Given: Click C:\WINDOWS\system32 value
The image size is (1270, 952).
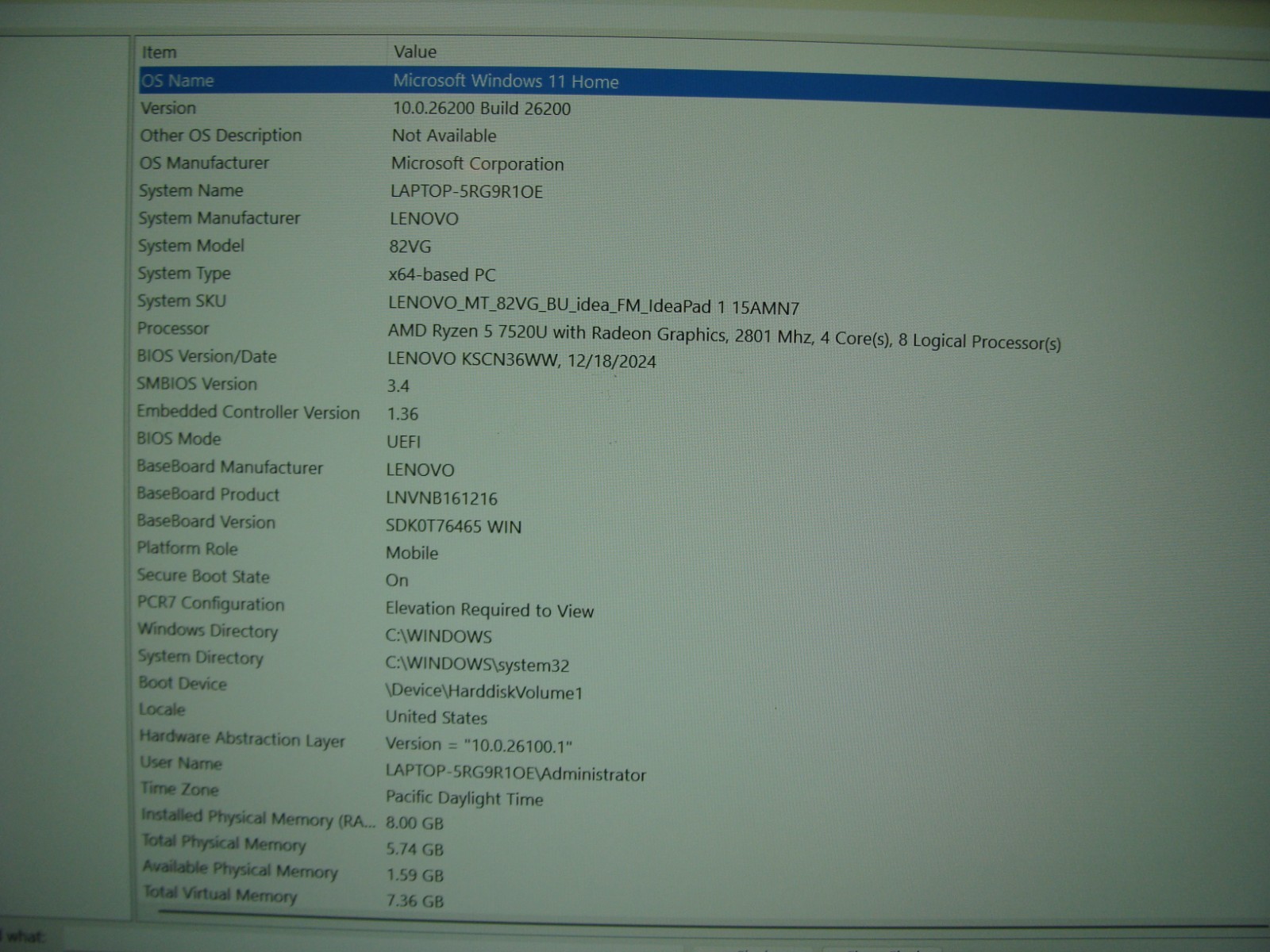Looking at the screenshot, I should (x=478, y=665).
